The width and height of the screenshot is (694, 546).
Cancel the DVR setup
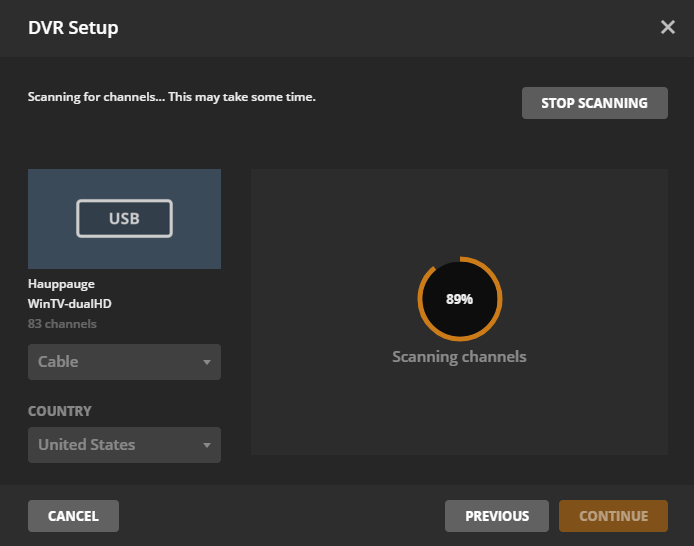(73, 516)
